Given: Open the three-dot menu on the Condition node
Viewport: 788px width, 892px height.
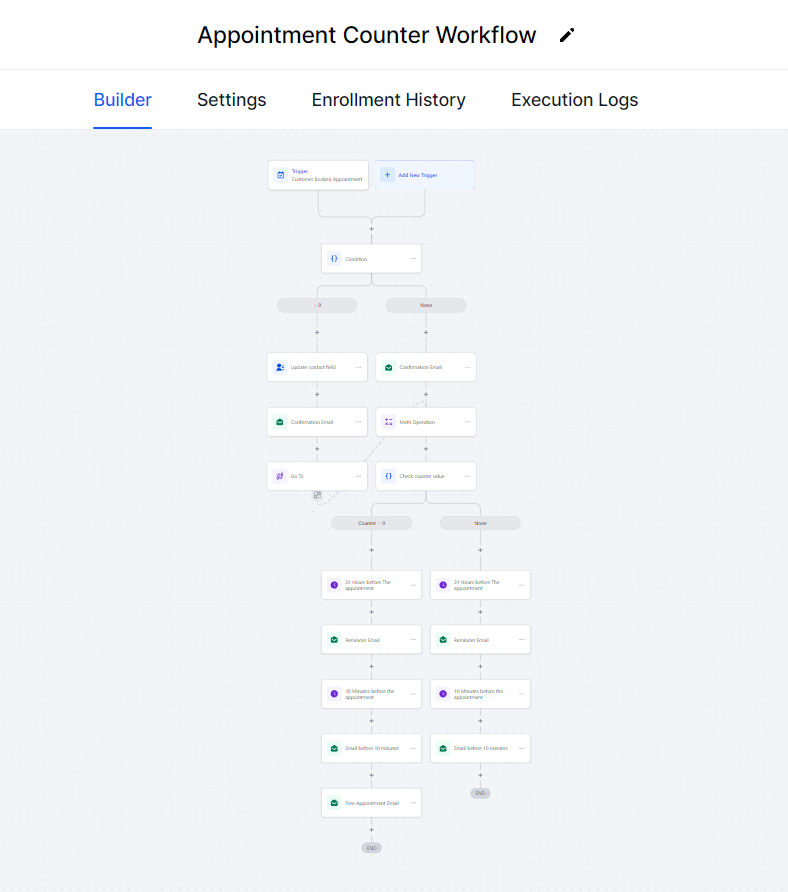Looking at the screenshot, I should click(x=413, y=258).
